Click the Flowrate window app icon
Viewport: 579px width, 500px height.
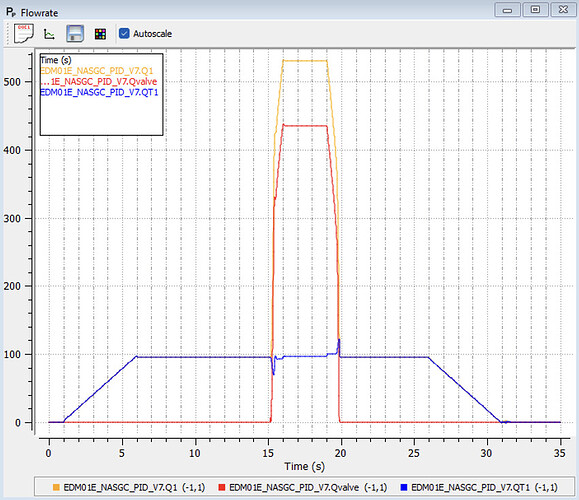click(x=11, y=12)
